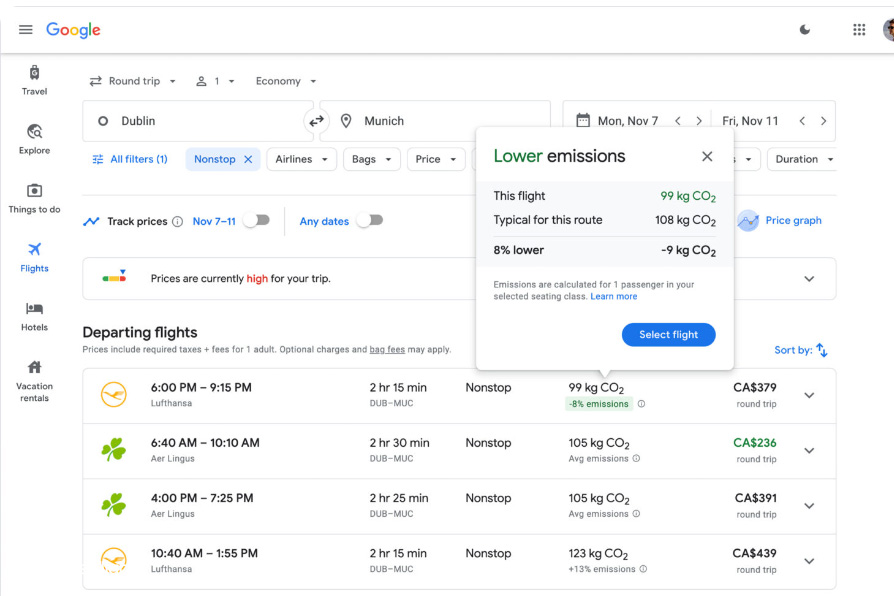Click Lufthansa logo on 10:40 AM flight
This screenshot has height=596, width=894.
pos(114,560)
